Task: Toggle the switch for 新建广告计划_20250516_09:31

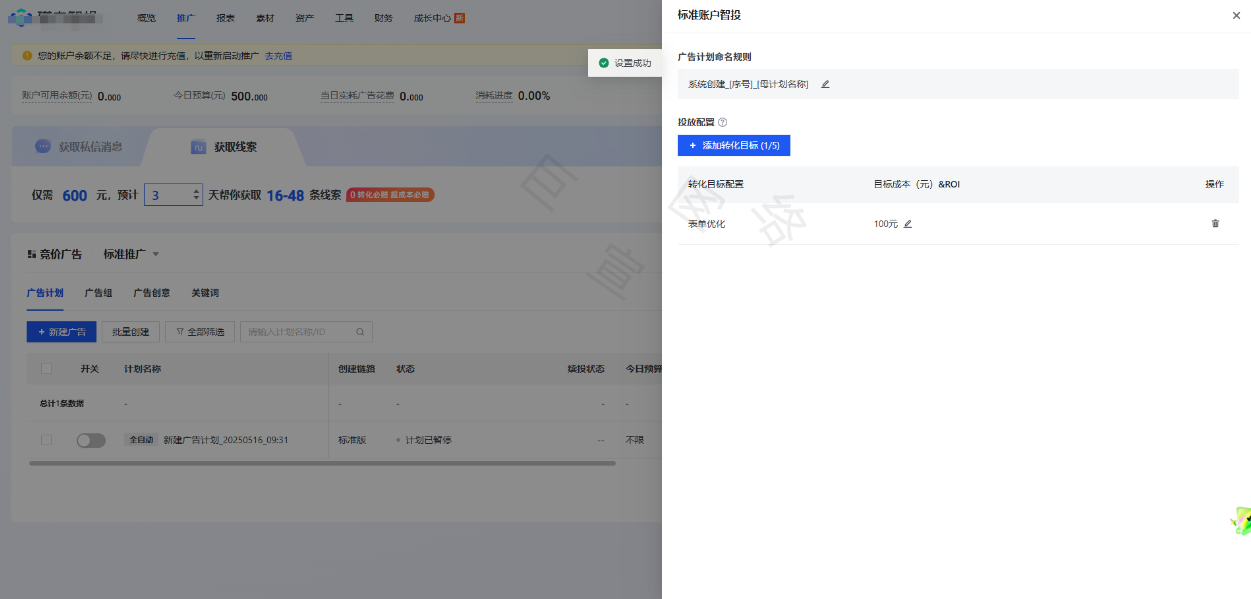Action: (x=90, y=439)
